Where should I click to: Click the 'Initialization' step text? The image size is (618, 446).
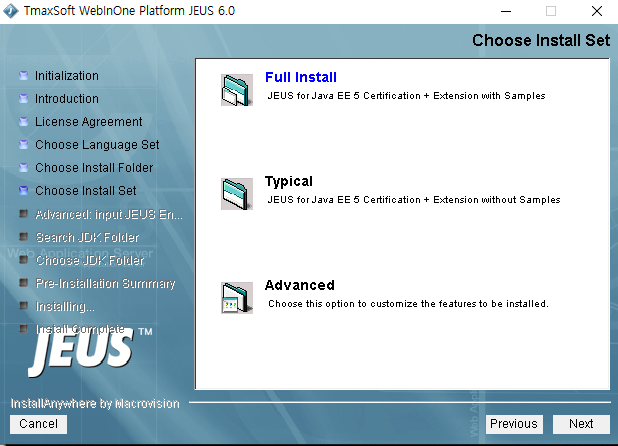[67, 76]
